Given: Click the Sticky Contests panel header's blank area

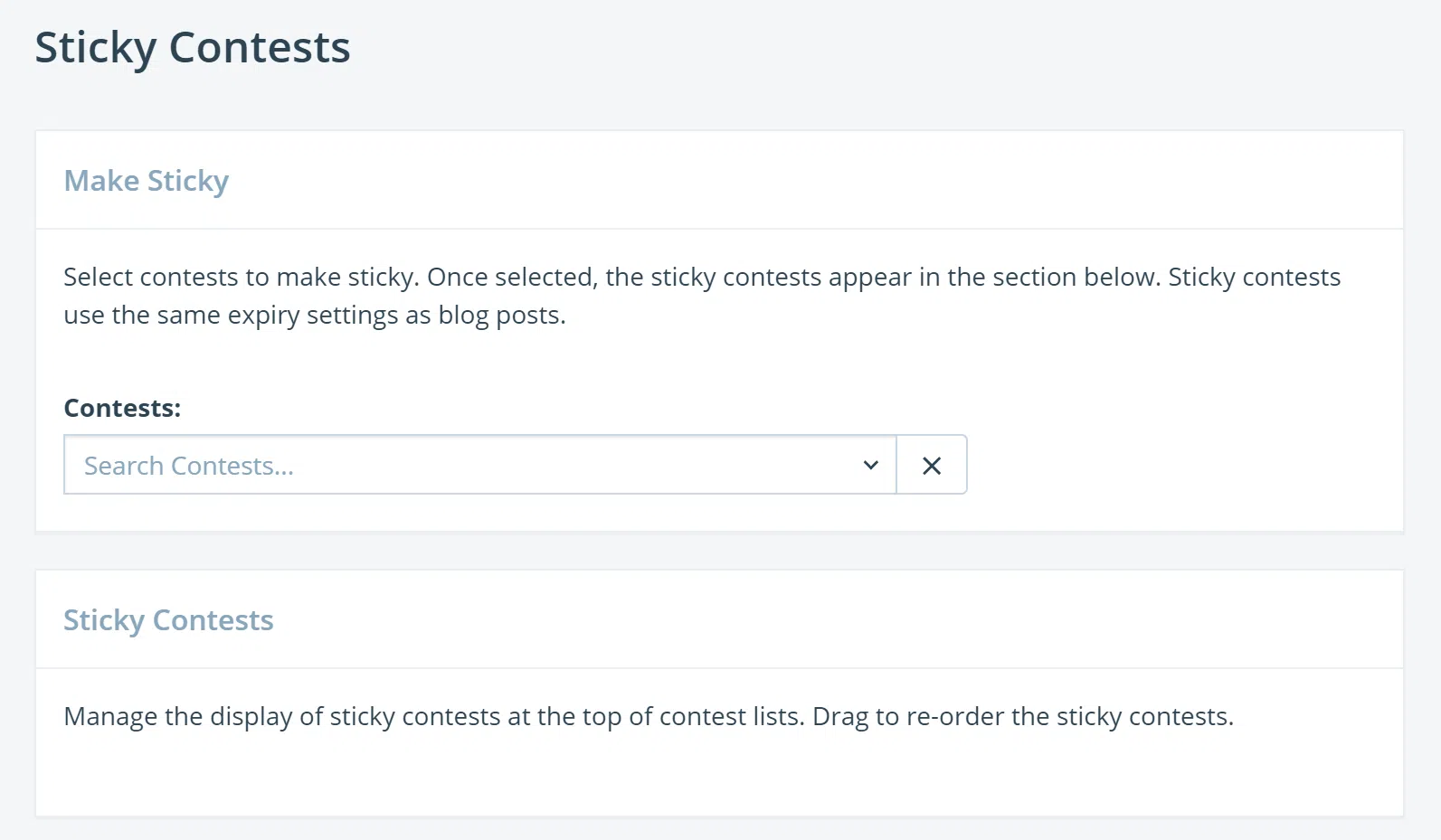Looking at the screenshot, I should (814, 620).
